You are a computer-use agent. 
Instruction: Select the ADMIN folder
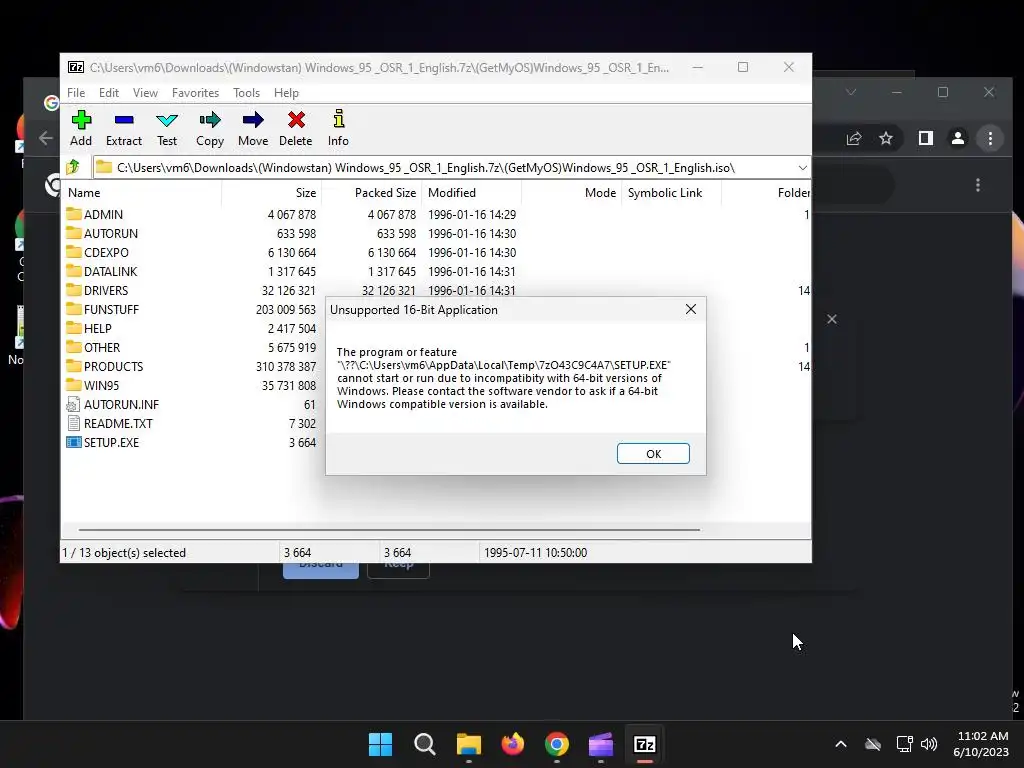(103, 214)
